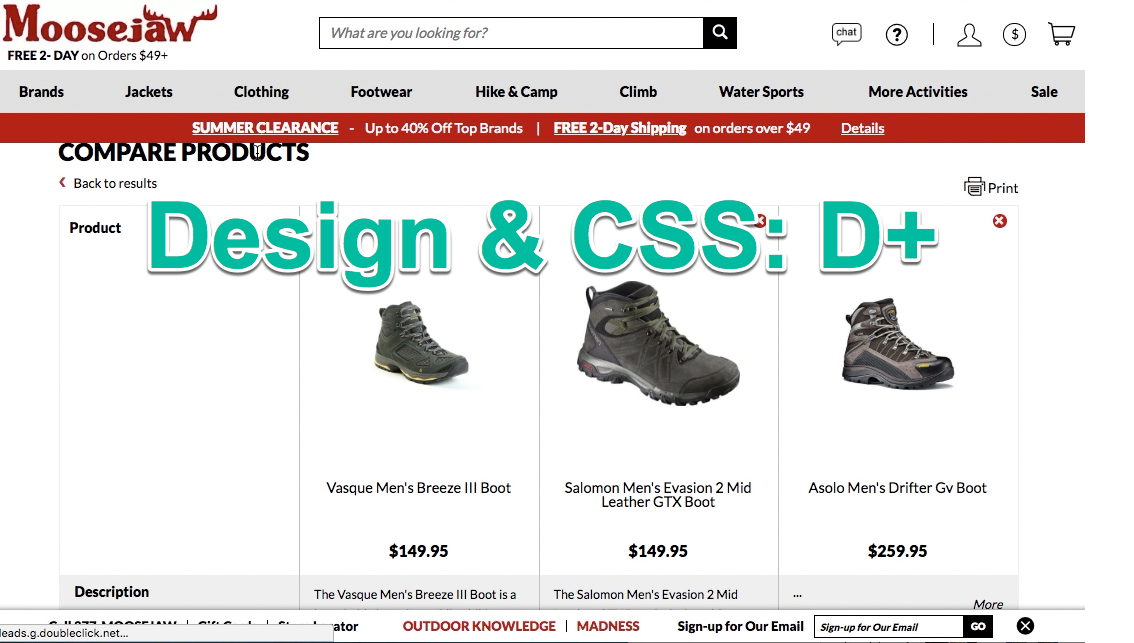
Task: Open the Footwear menu
Action: tap(381, 92)
